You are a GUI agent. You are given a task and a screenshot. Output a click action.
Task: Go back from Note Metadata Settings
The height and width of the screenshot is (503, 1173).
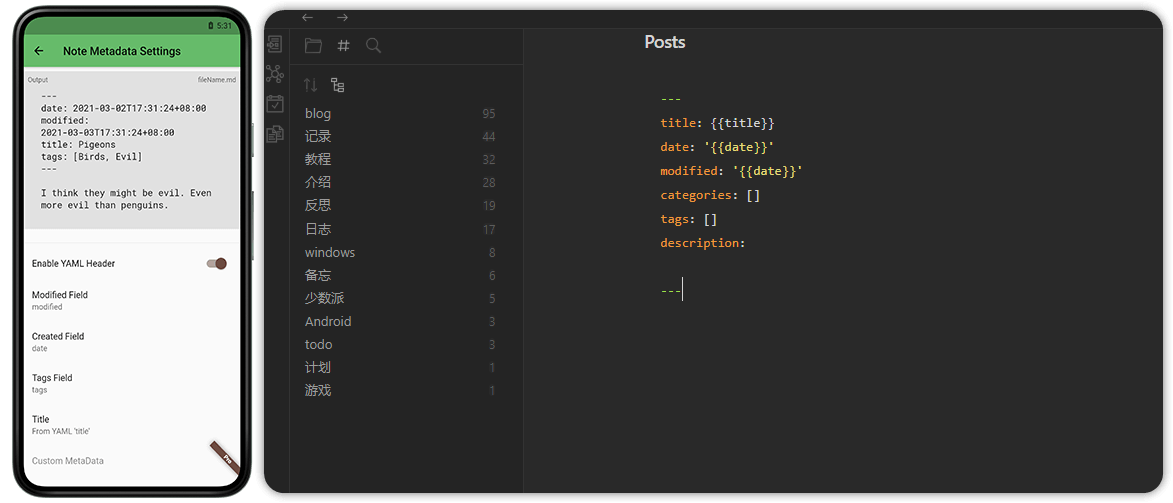click(x=39, y=51)
